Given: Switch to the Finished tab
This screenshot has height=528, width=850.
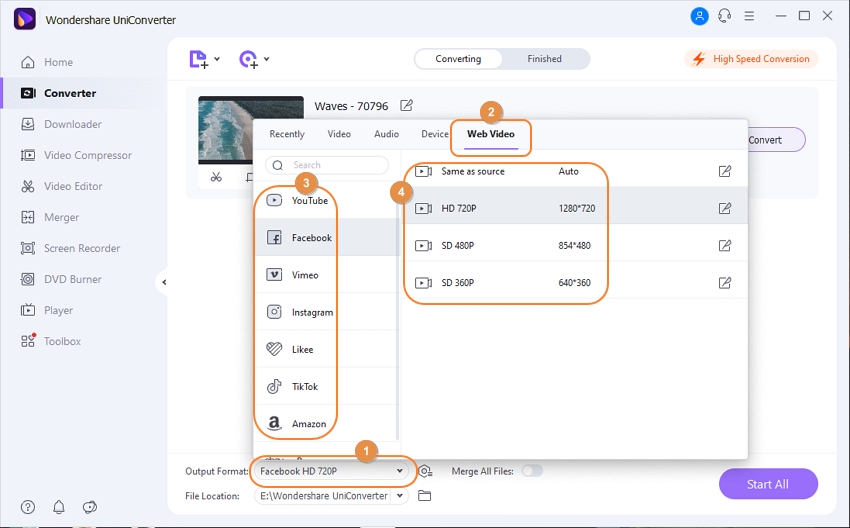Looking at the screenshot, I should (x=544, y=59).
